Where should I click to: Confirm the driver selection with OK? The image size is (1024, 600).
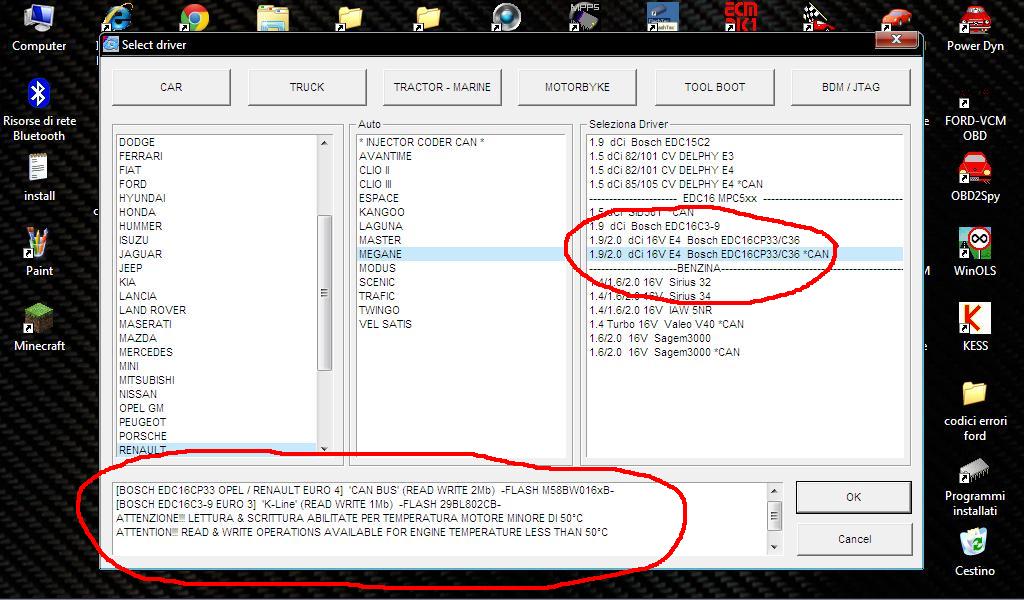pyautogui.click(x=854, y=497)
